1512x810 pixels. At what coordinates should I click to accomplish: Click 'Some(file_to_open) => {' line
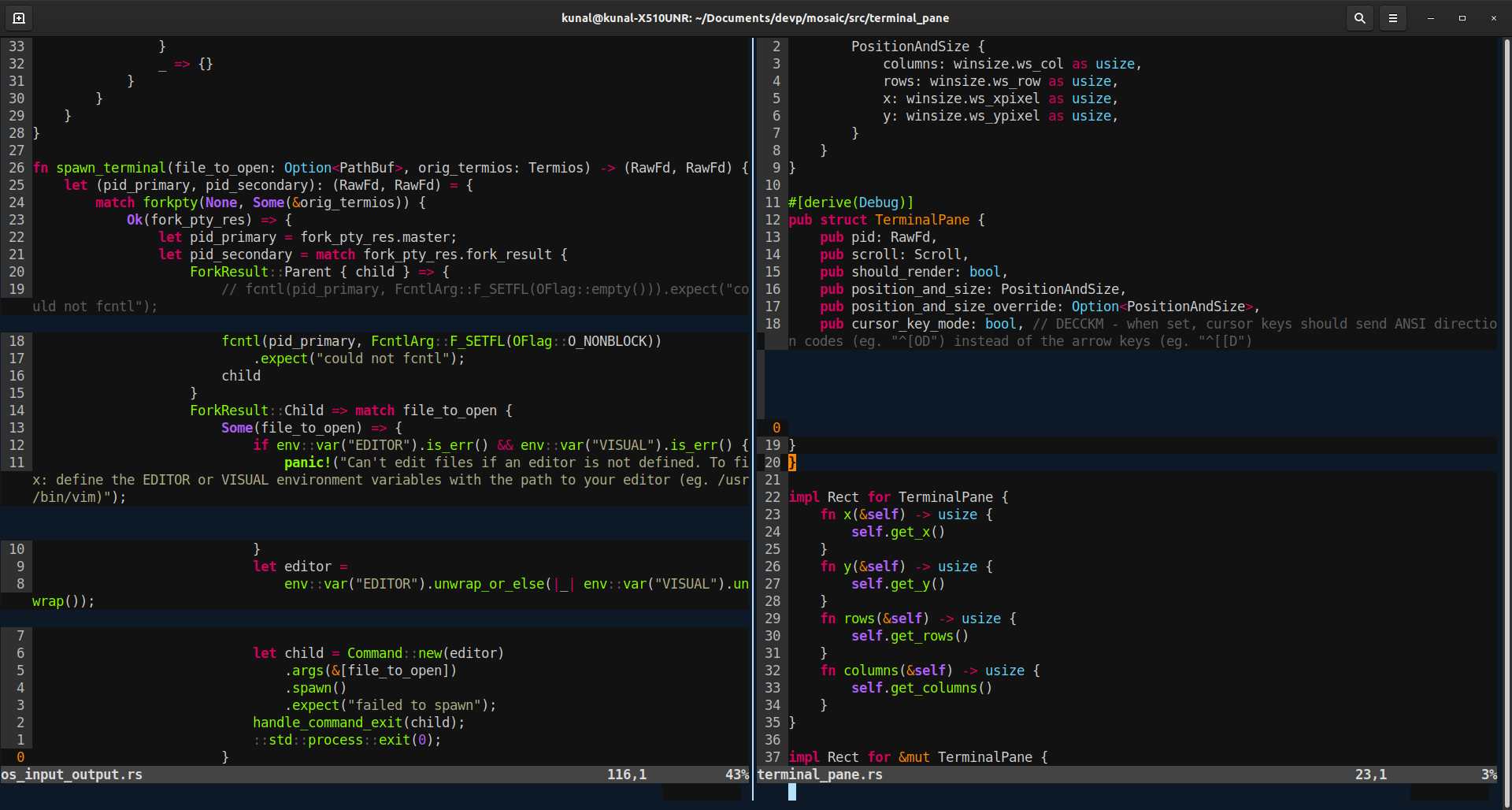point(312,428)
